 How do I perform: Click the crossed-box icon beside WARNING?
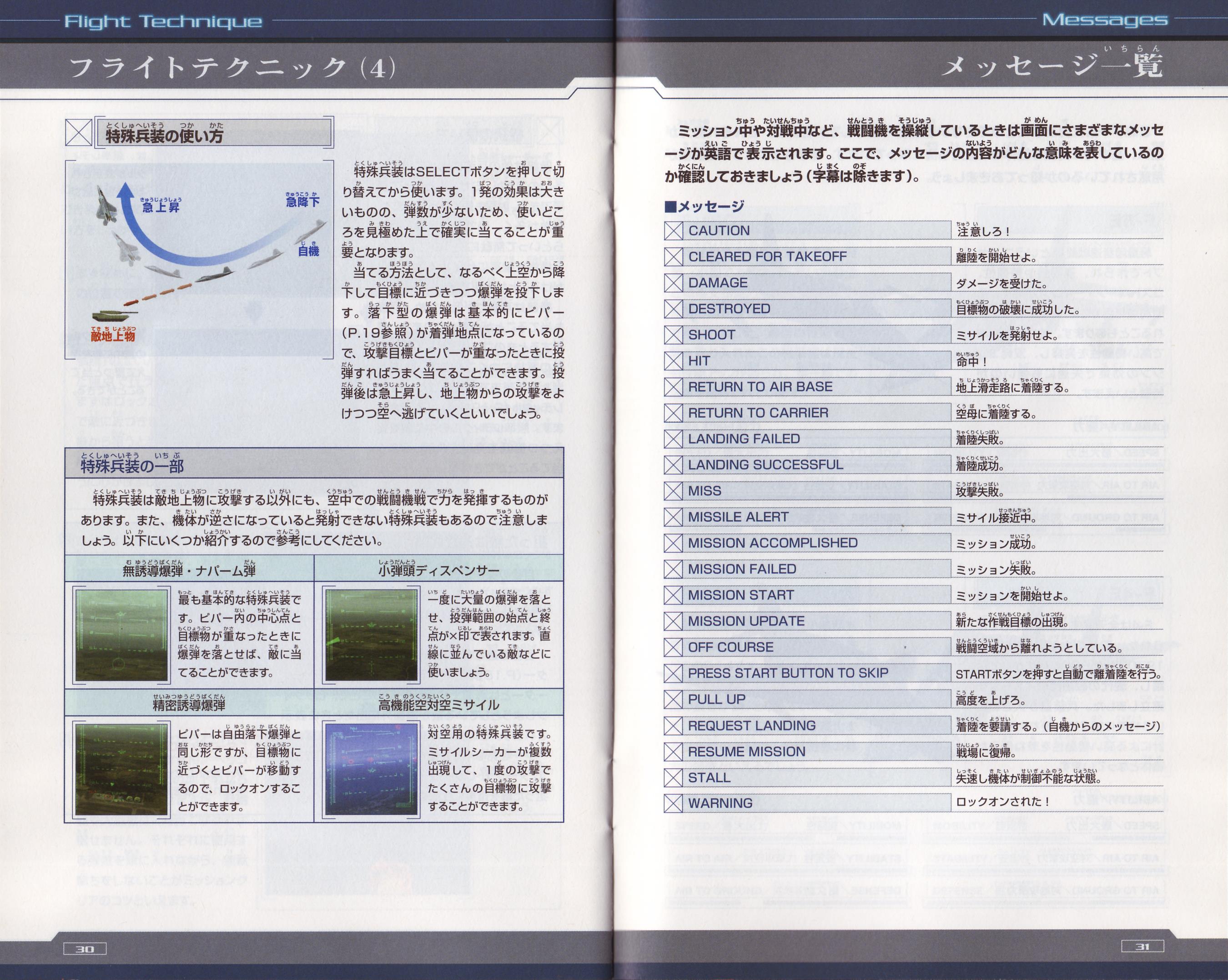(673, 804)
